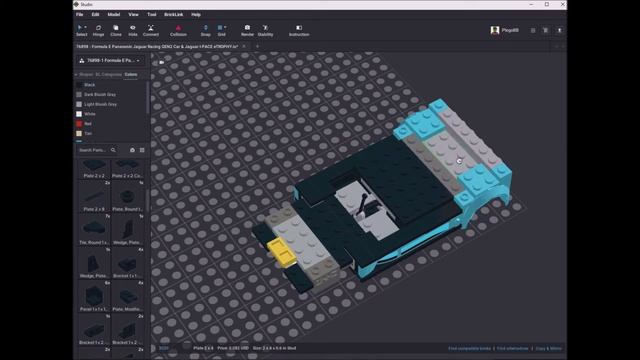Open the Edit menu
Image resolution: width=640 pixels, height=360 pixels.
click(x=95, y=15)
